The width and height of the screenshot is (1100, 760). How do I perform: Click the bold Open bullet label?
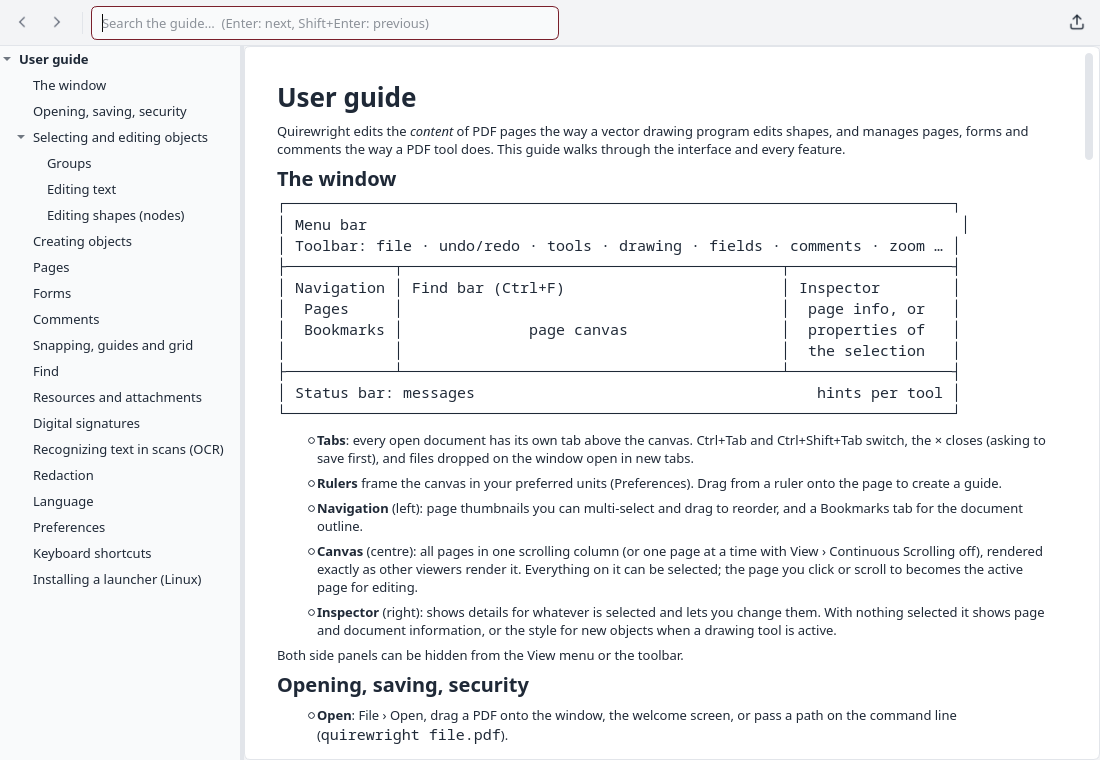[x=334, y=716]
